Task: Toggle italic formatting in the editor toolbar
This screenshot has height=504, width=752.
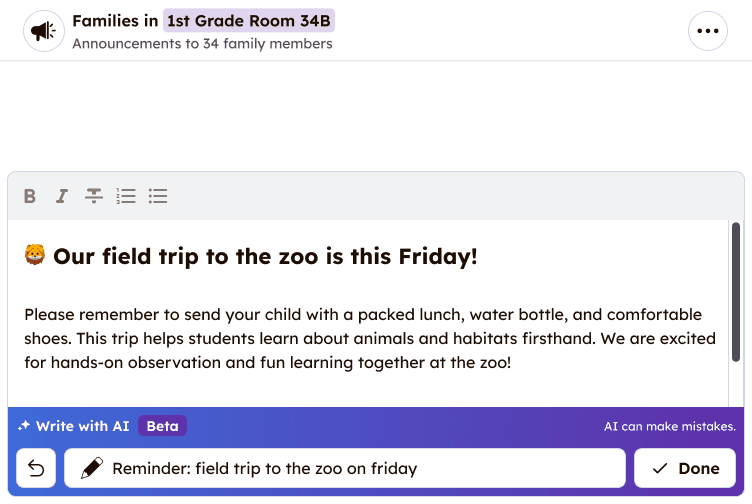Action: pyautogui.click(x=62, y=196)
